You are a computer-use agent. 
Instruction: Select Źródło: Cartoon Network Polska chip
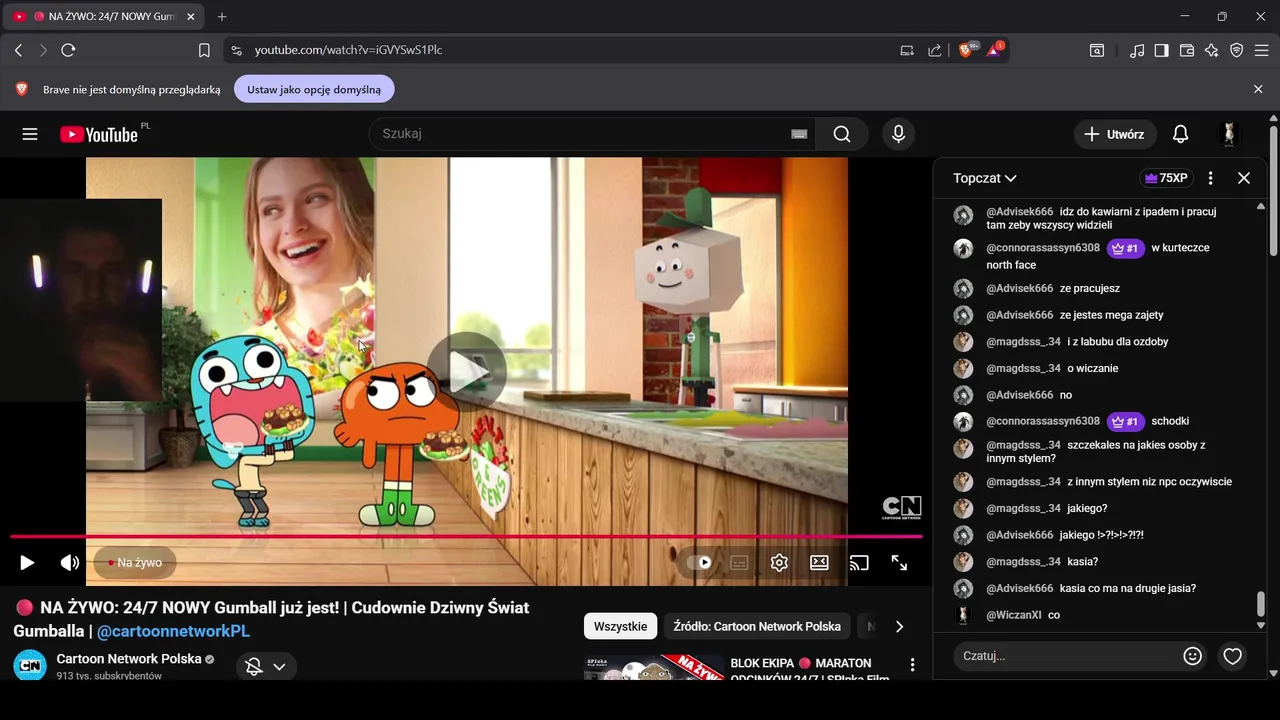pos(757,626)
